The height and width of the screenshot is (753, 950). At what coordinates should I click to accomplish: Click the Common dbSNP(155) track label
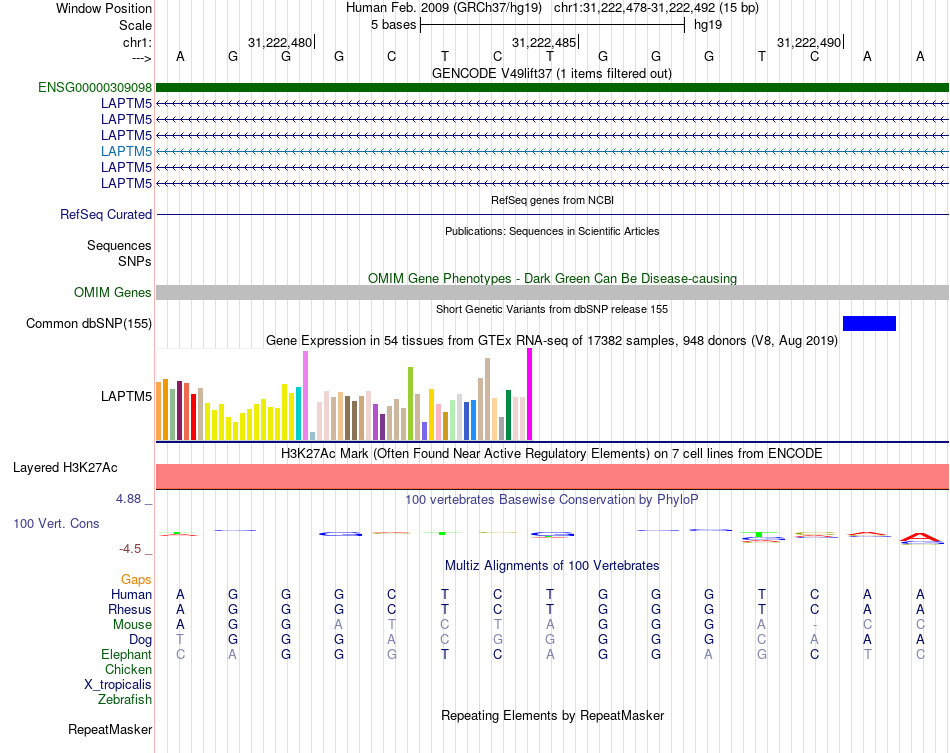(89, 323)
